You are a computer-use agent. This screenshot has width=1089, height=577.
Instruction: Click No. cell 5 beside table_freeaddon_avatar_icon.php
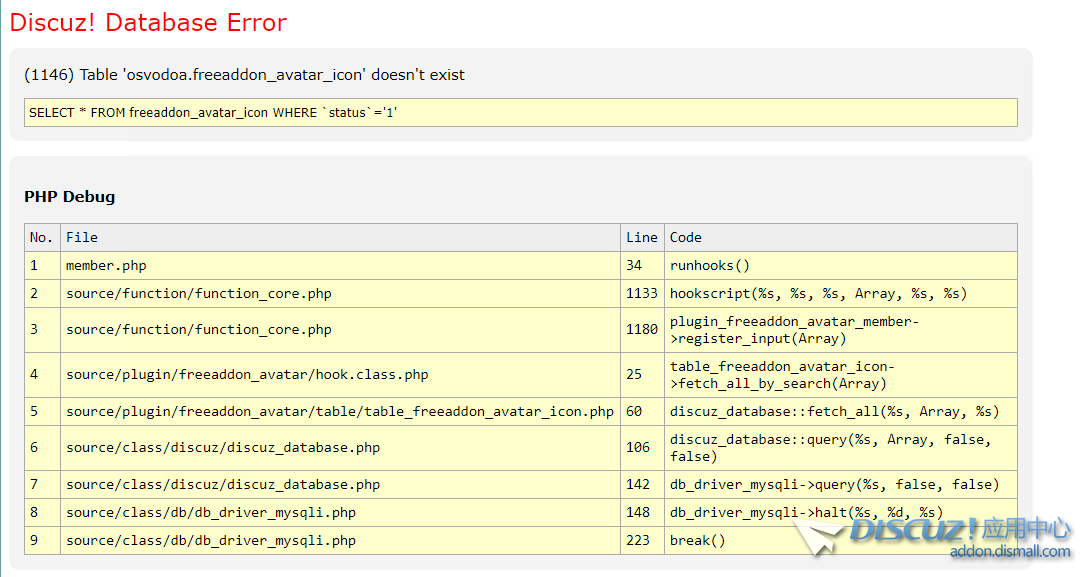click(x=42, y=412)
